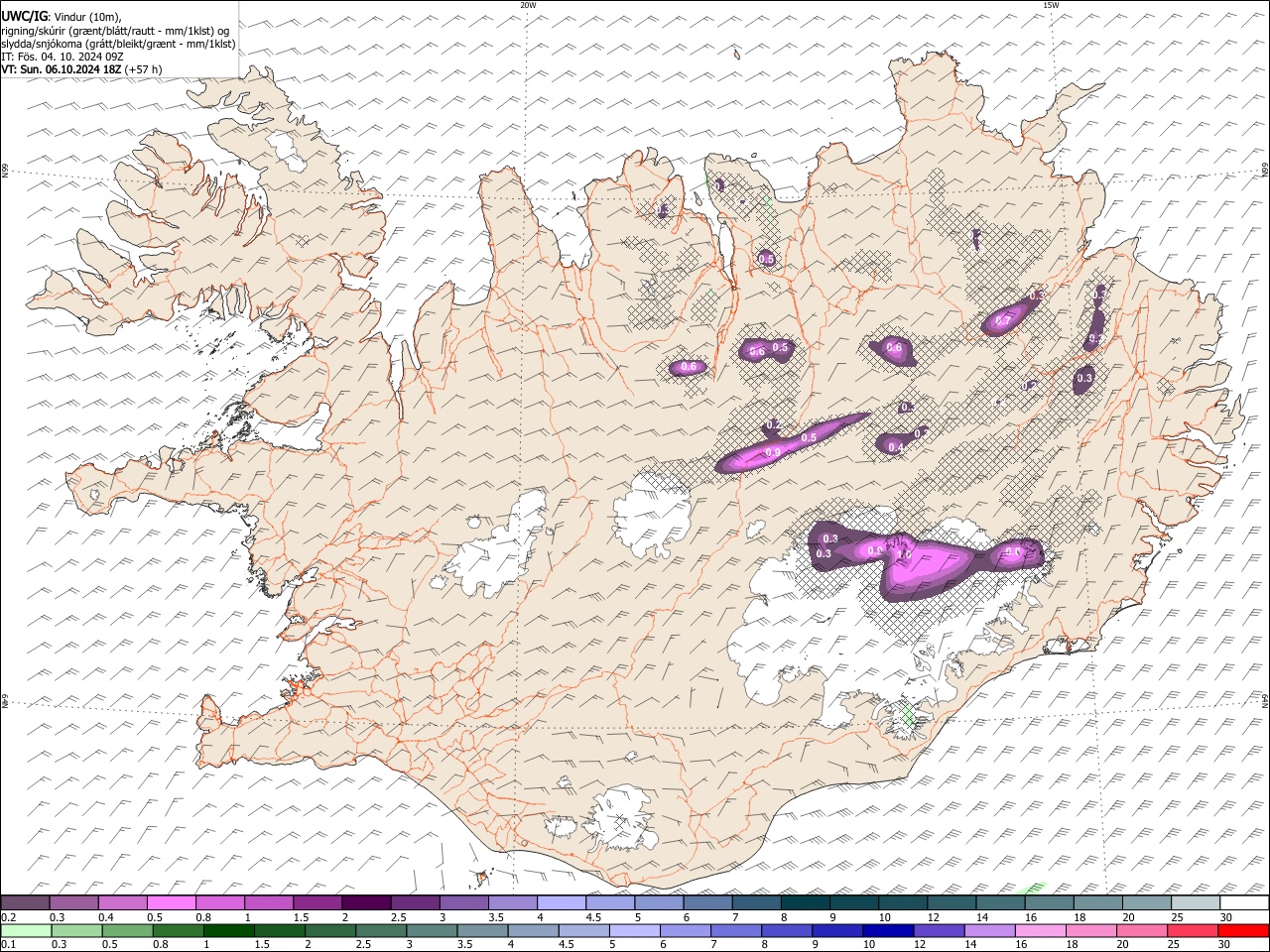Select the 'IT: Fös. 04. 10. 2024 09Z' line

click(63, 57)
